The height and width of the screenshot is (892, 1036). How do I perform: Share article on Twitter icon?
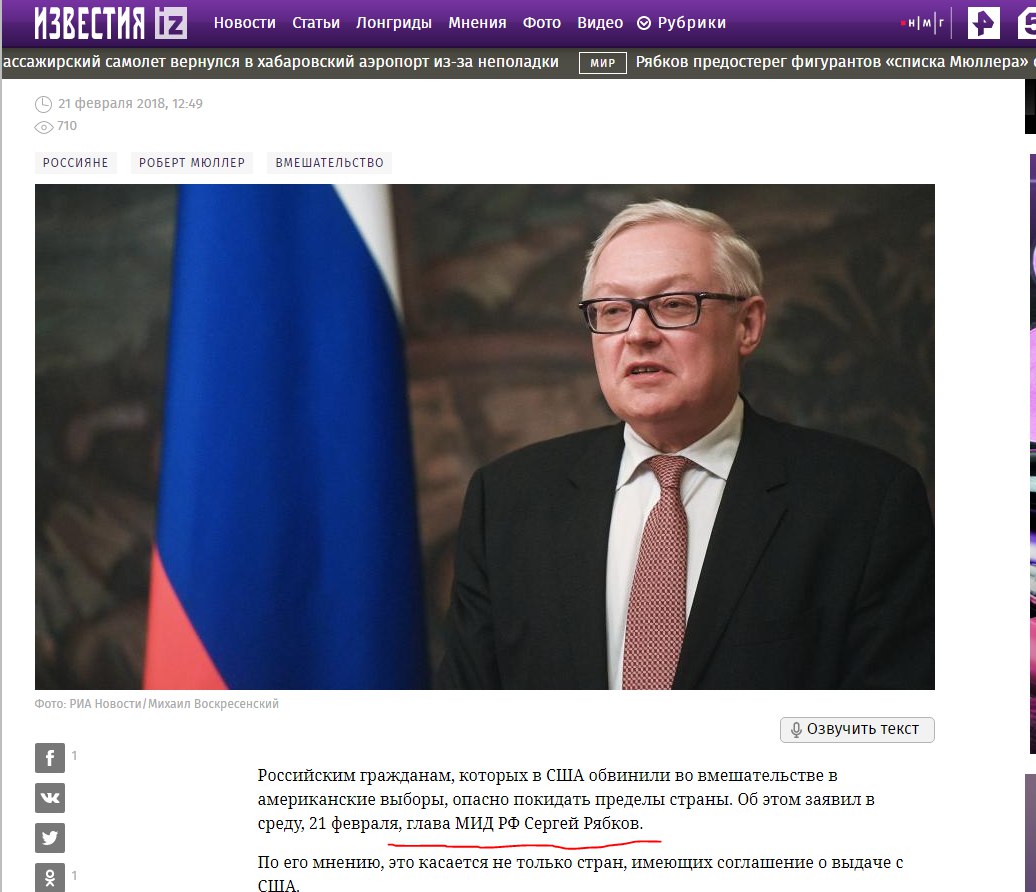tap(50, 838)
